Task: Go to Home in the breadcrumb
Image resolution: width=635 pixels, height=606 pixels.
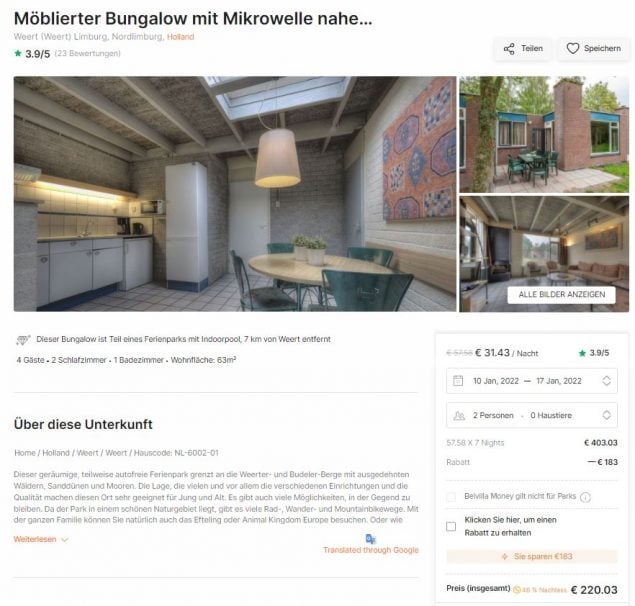Action: 25,453
